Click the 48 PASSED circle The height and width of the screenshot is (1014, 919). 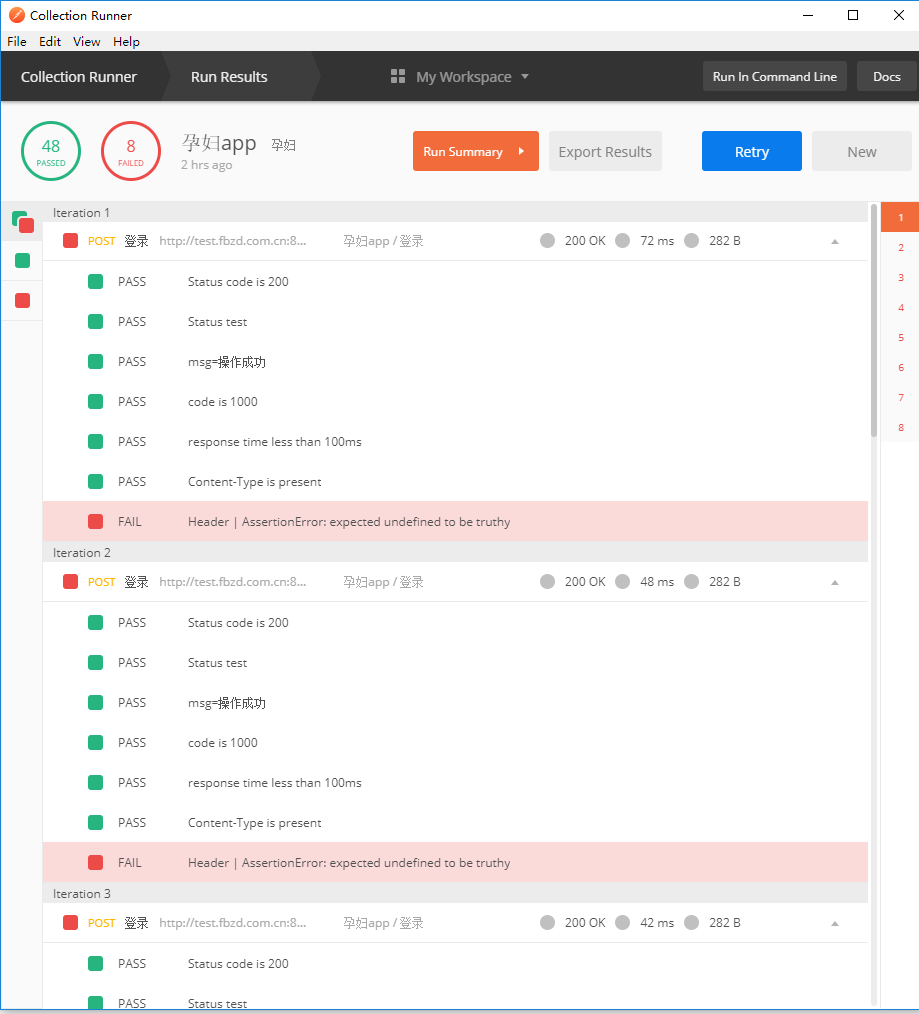[x=51, y=151]
